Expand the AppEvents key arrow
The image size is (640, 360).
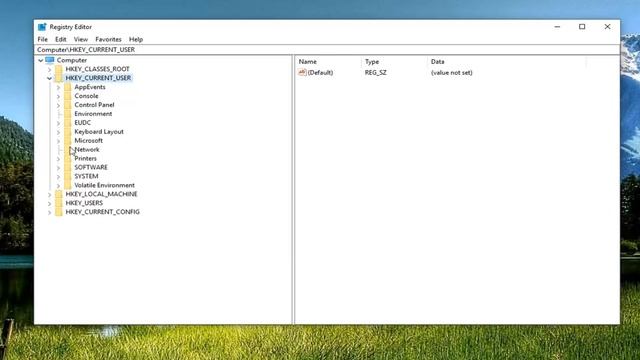[x=58, y=87]
